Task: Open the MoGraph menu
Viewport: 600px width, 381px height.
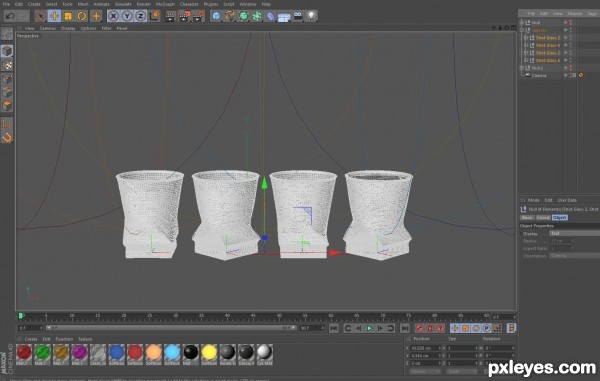Action: coord(165,4)
